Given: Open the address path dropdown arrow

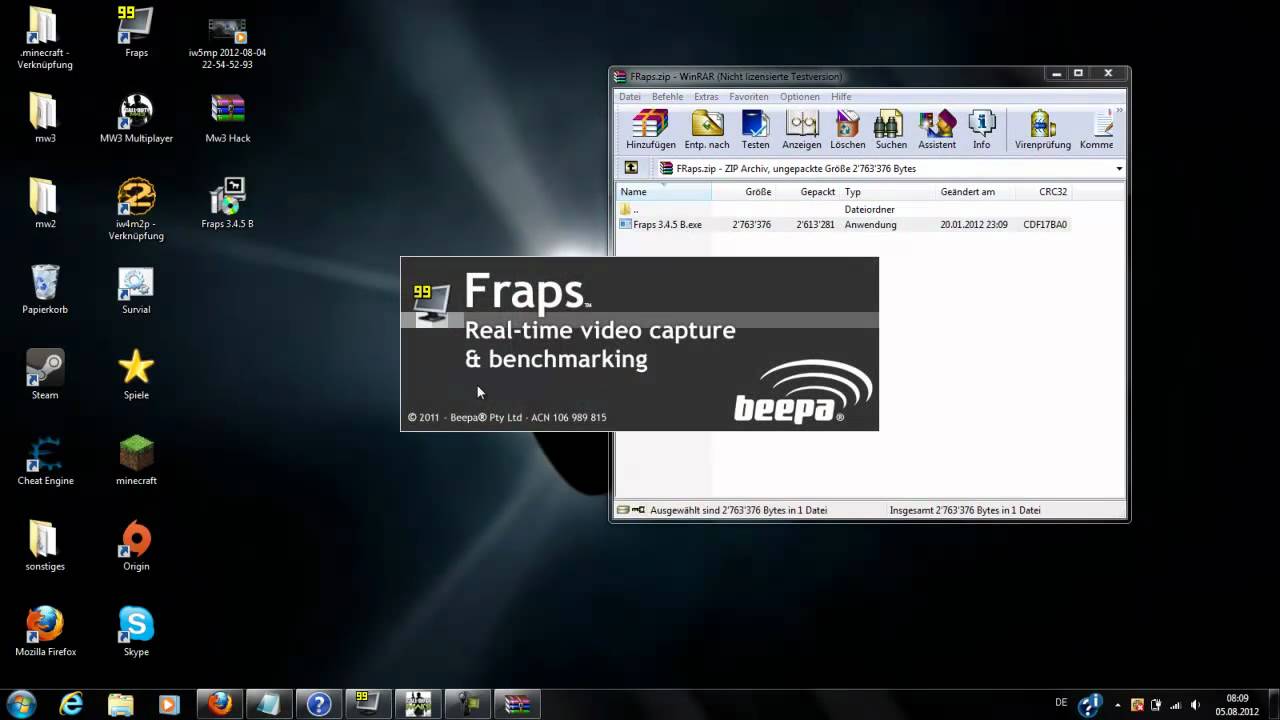Looking at the screenshot, I should [1119, 169].
